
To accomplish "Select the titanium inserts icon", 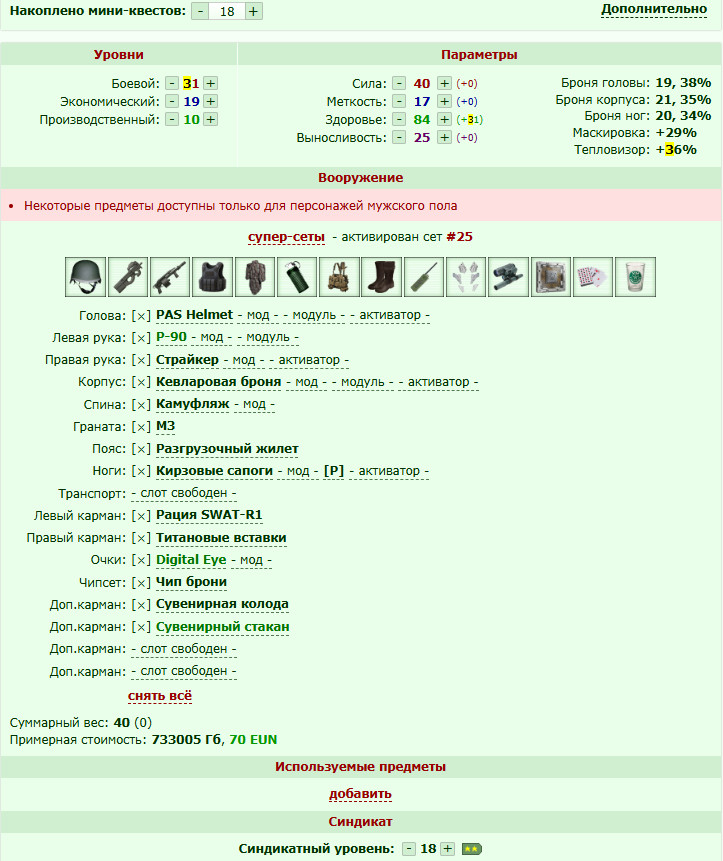I will coord(466,277).
